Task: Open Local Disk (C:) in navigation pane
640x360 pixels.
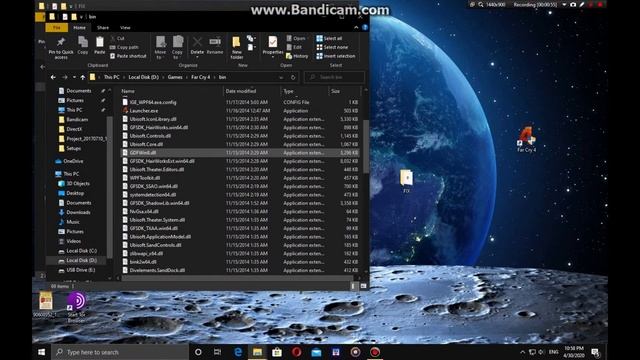Action: [x=81, y=251]
